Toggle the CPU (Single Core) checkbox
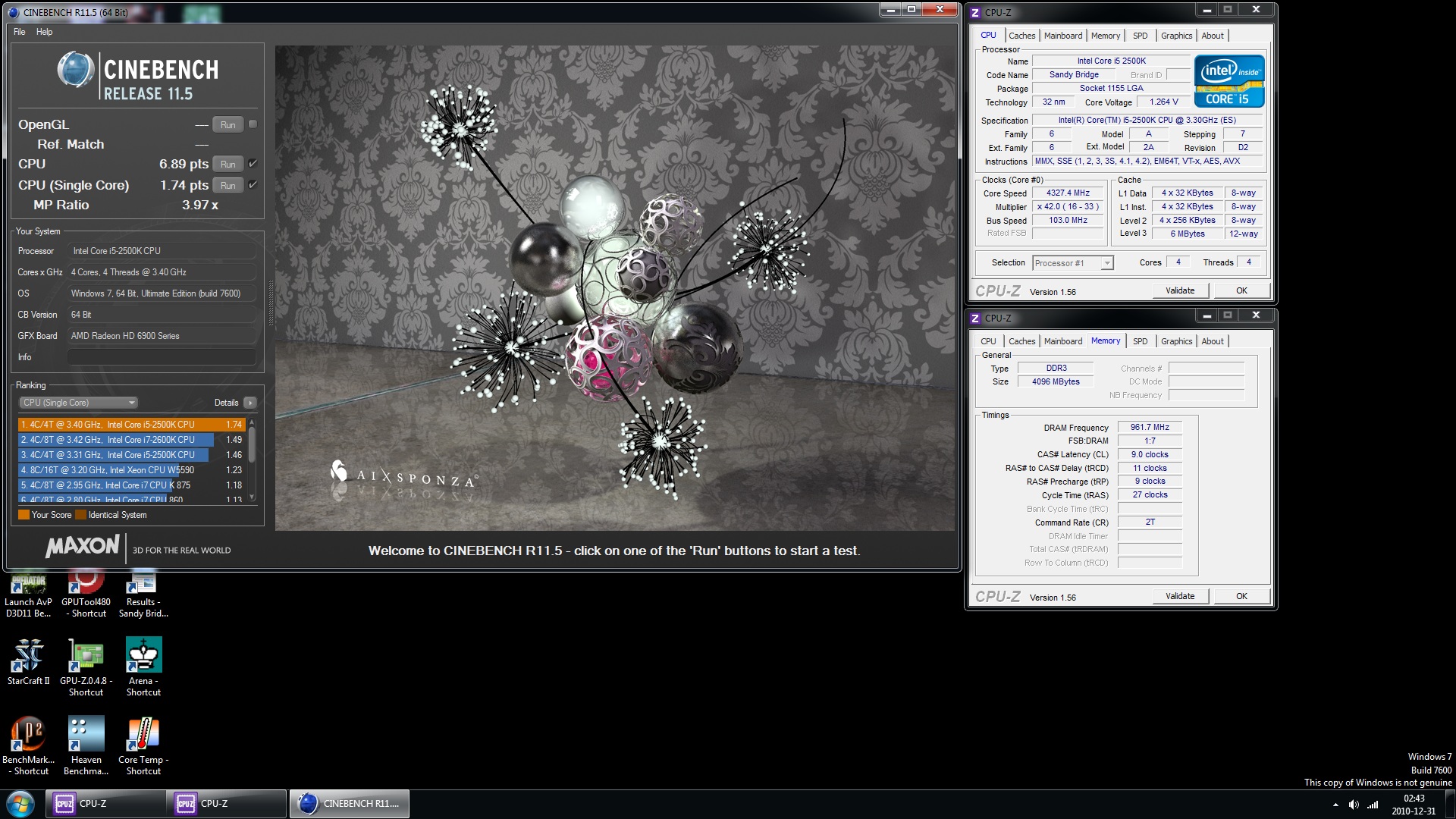The image size is (1456, 819). click(x=253, y=184)
